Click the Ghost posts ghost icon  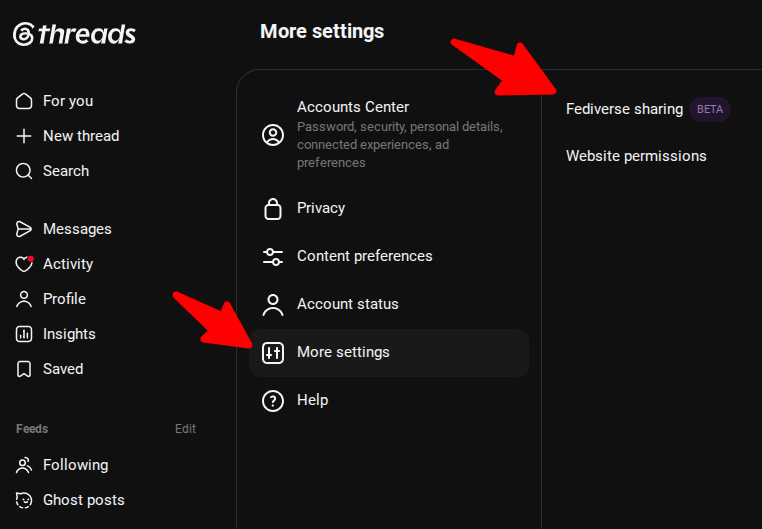[24, 500]
